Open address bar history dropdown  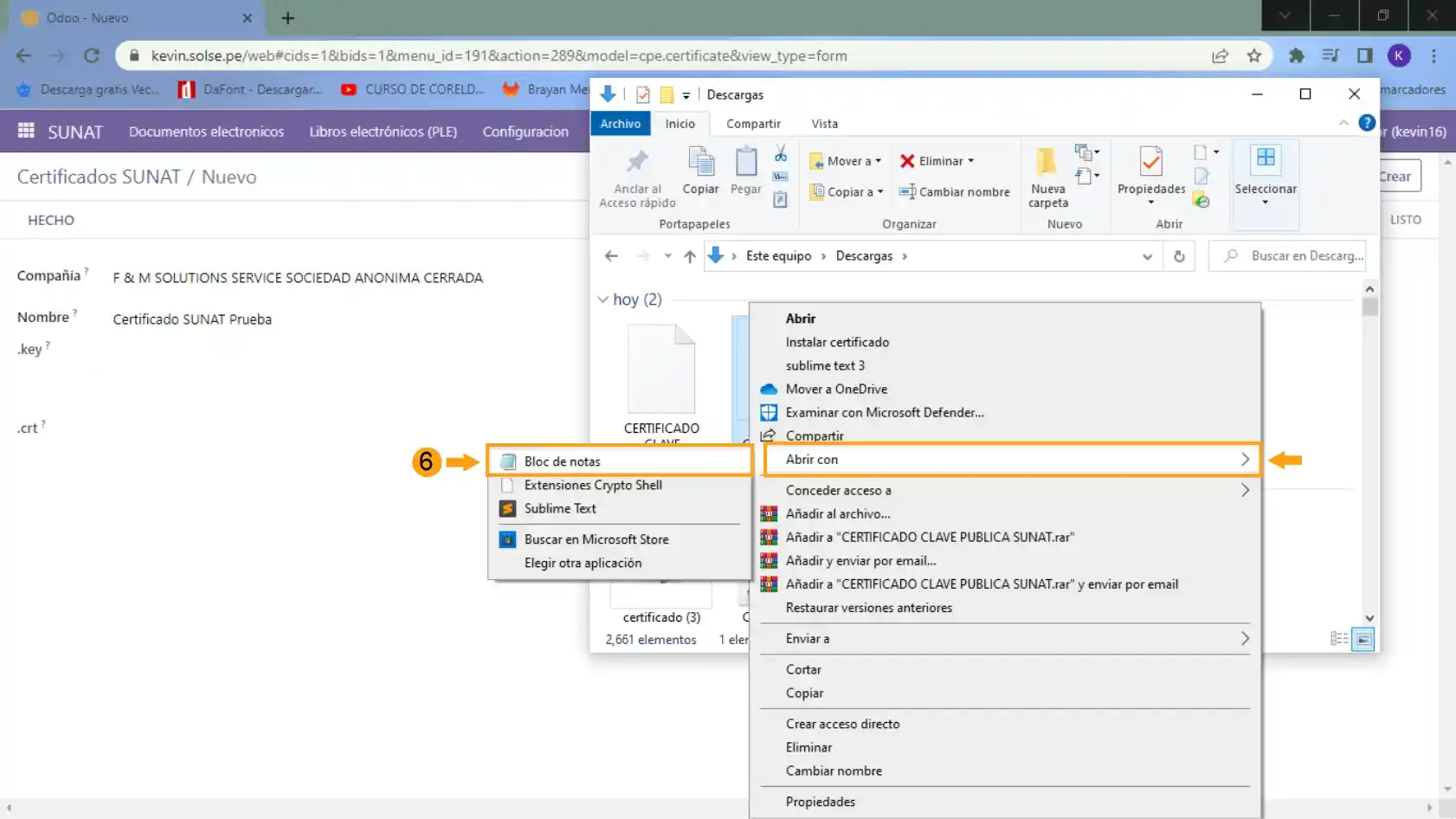coord(1147,256)
